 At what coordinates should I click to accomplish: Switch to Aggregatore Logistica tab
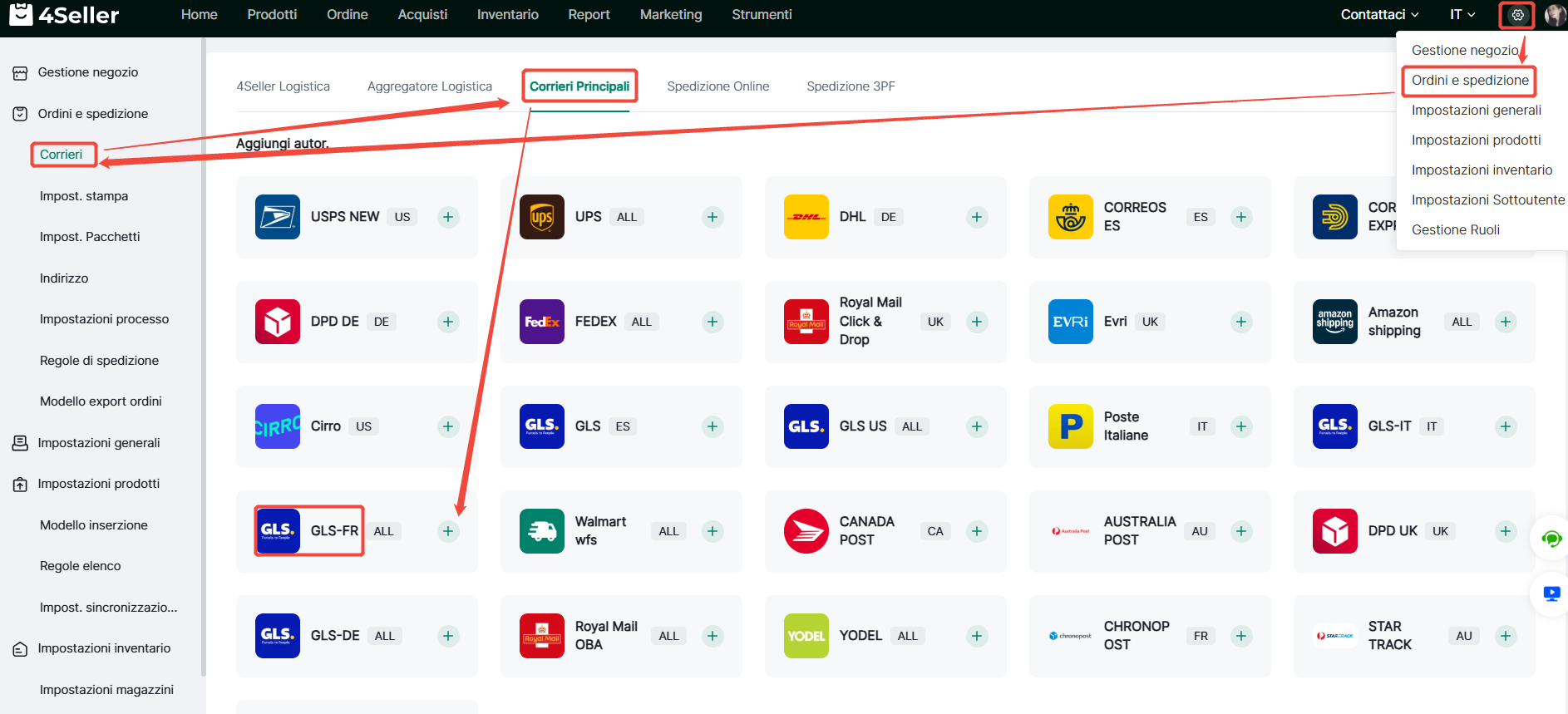[430, 86]
